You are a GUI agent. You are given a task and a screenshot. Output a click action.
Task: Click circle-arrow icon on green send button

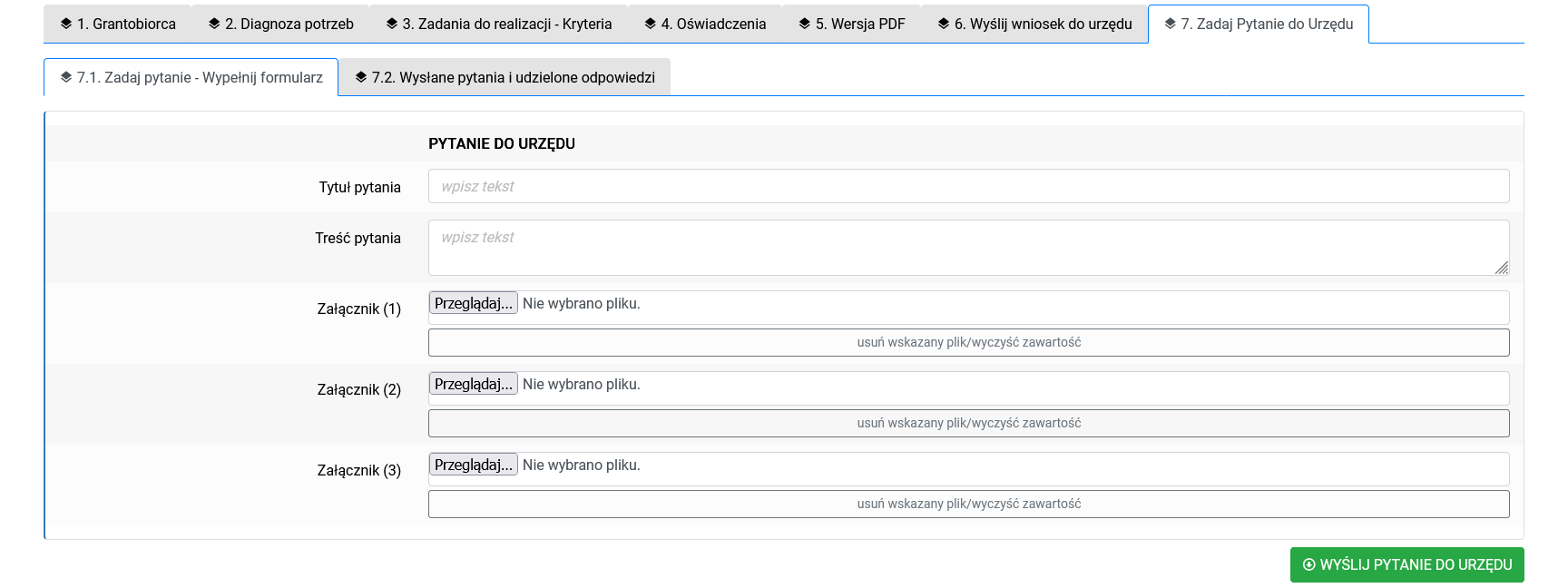pos(1308,564)
